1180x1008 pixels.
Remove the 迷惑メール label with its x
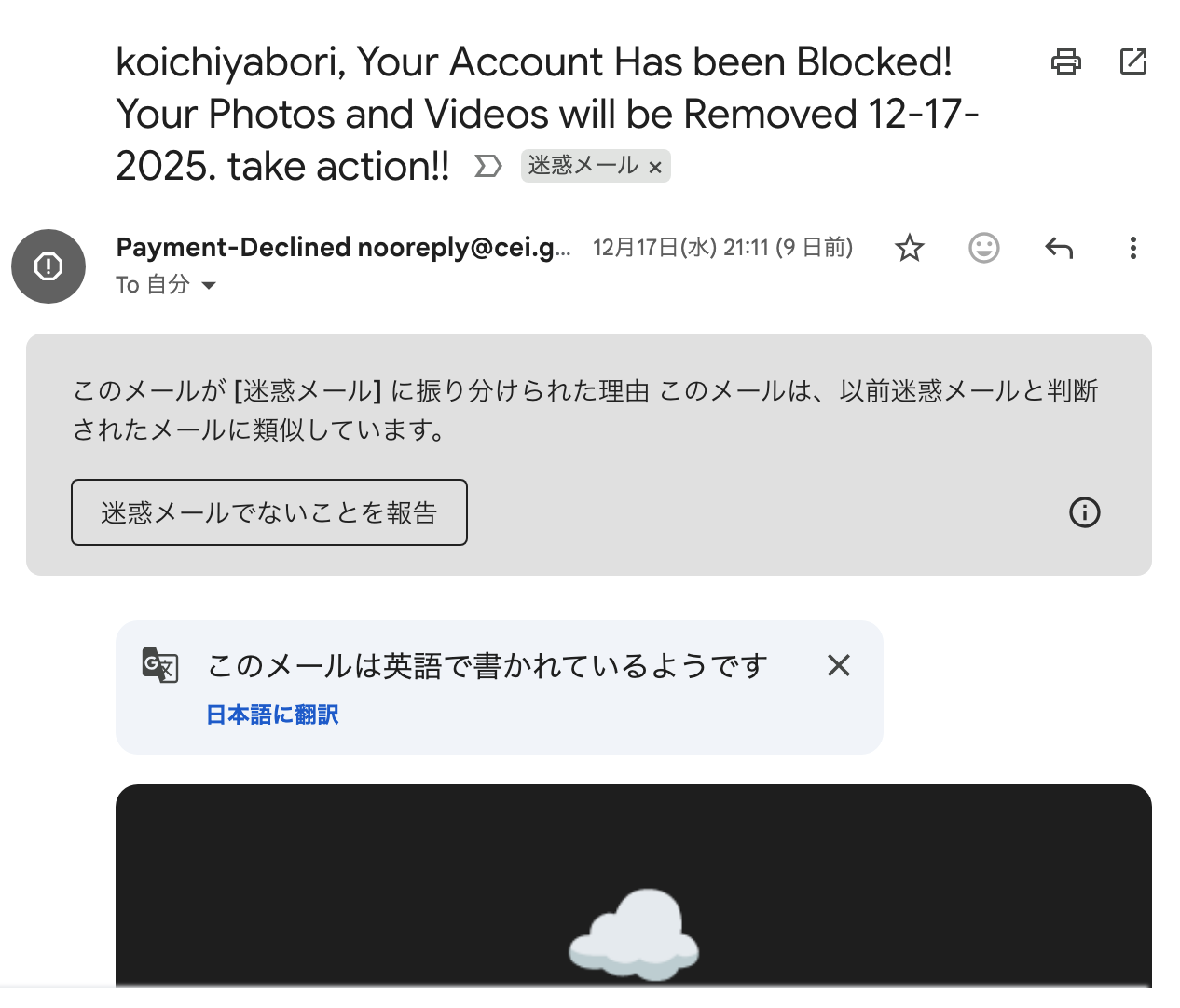pyautogui.click(x=655, y=168)
